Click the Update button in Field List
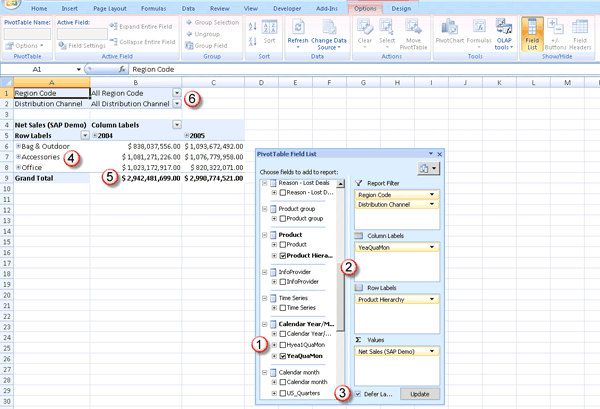Viewport: 600px width, 409px height. [x=420, y=395]
